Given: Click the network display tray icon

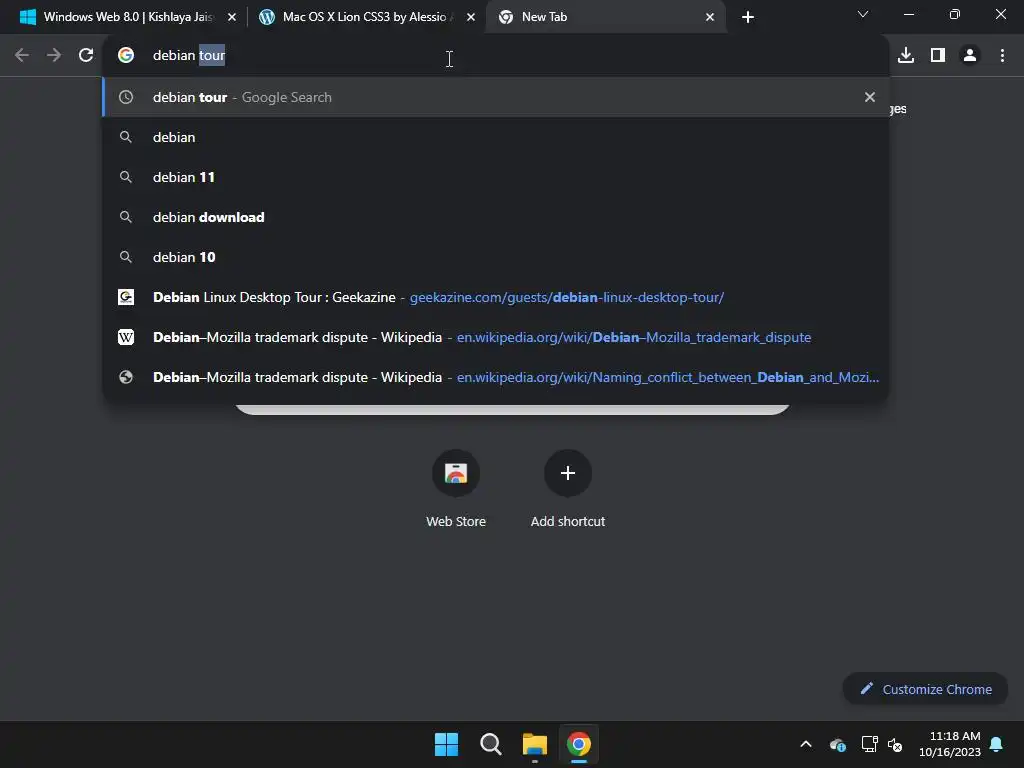Looking at the screenshot, I should pos(869,744).
